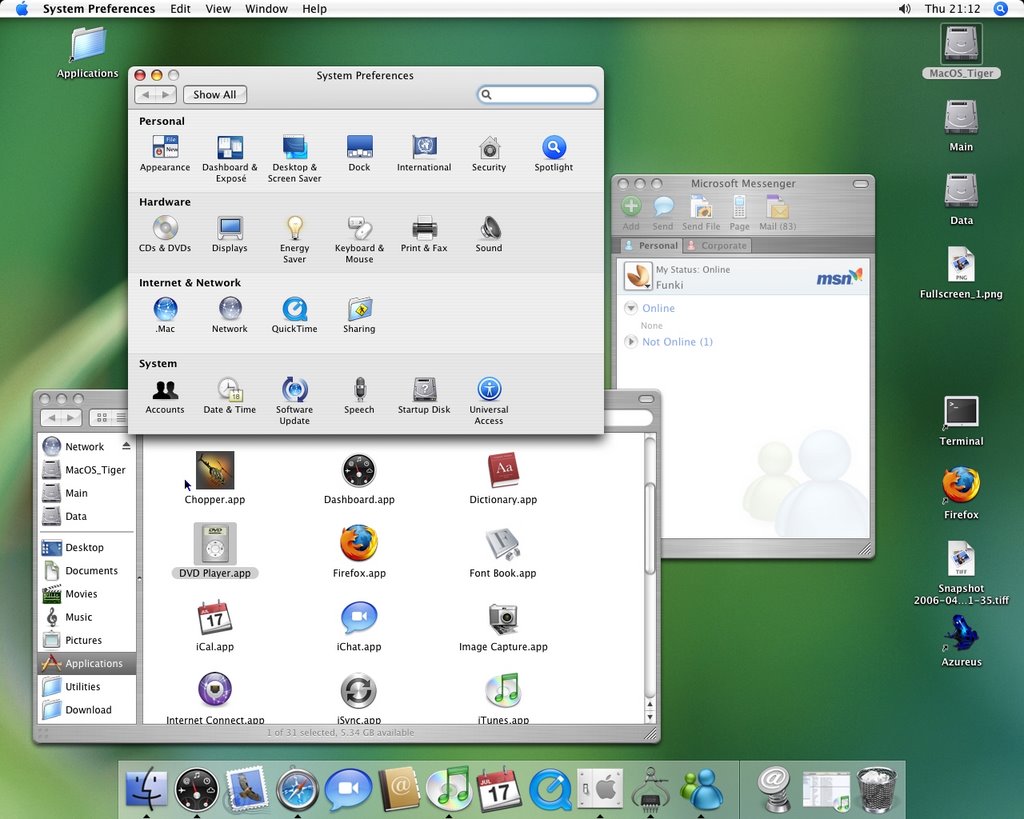Select the Azureus desktop shortcut
The width and height of the screenshot is (1024, 819).
[x=961, y=641]
